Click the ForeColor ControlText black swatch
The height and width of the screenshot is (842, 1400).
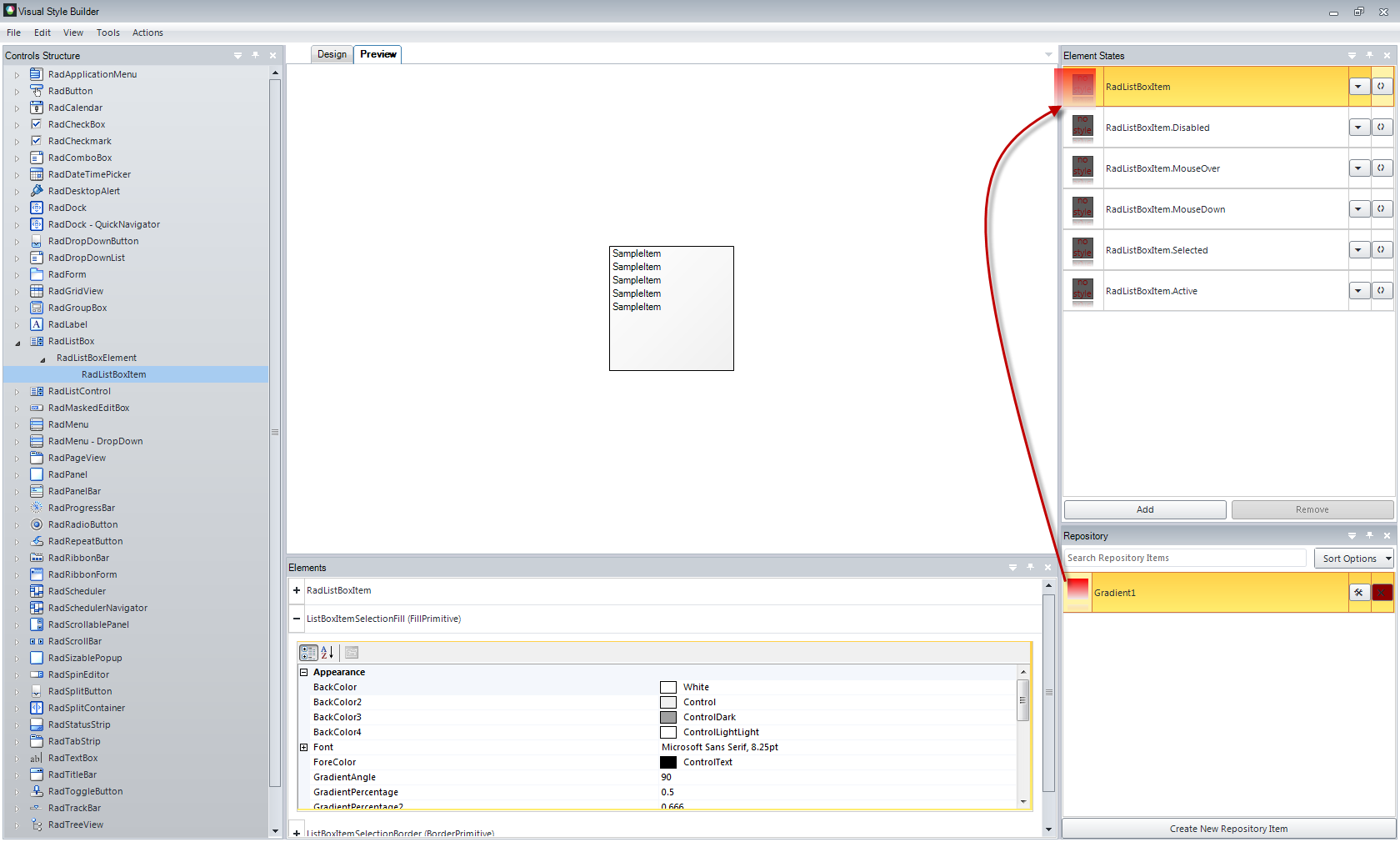(668, 762)
